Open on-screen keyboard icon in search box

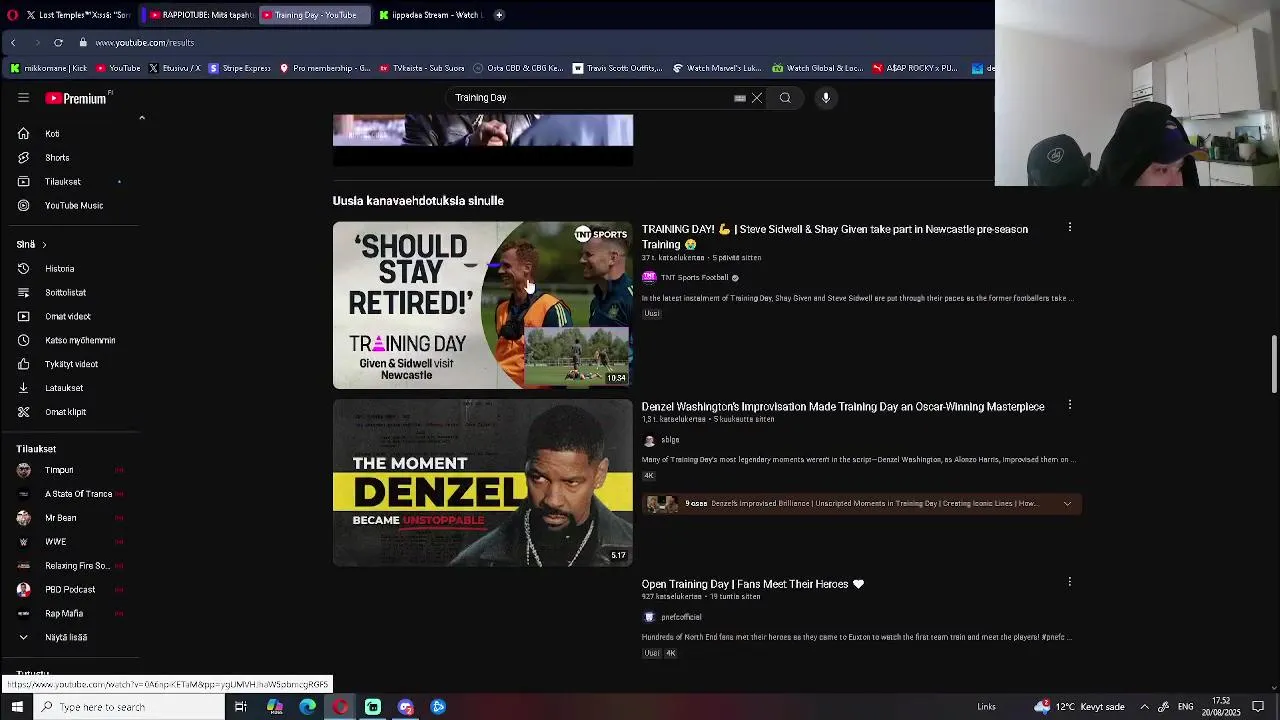coord(740,98)
